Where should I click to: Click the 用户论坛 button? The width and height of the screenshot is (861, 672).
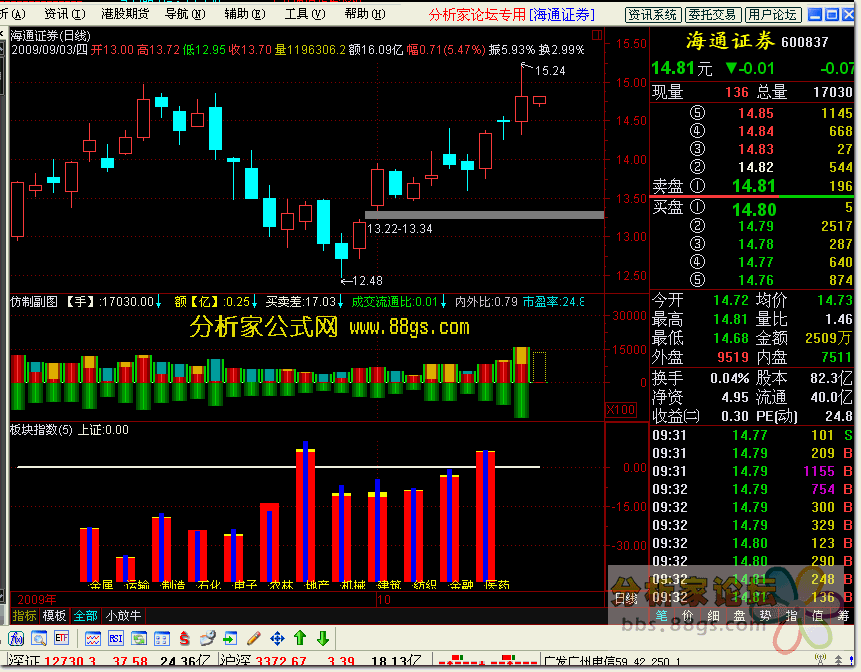pyautogui.click(x=773, y=15)
